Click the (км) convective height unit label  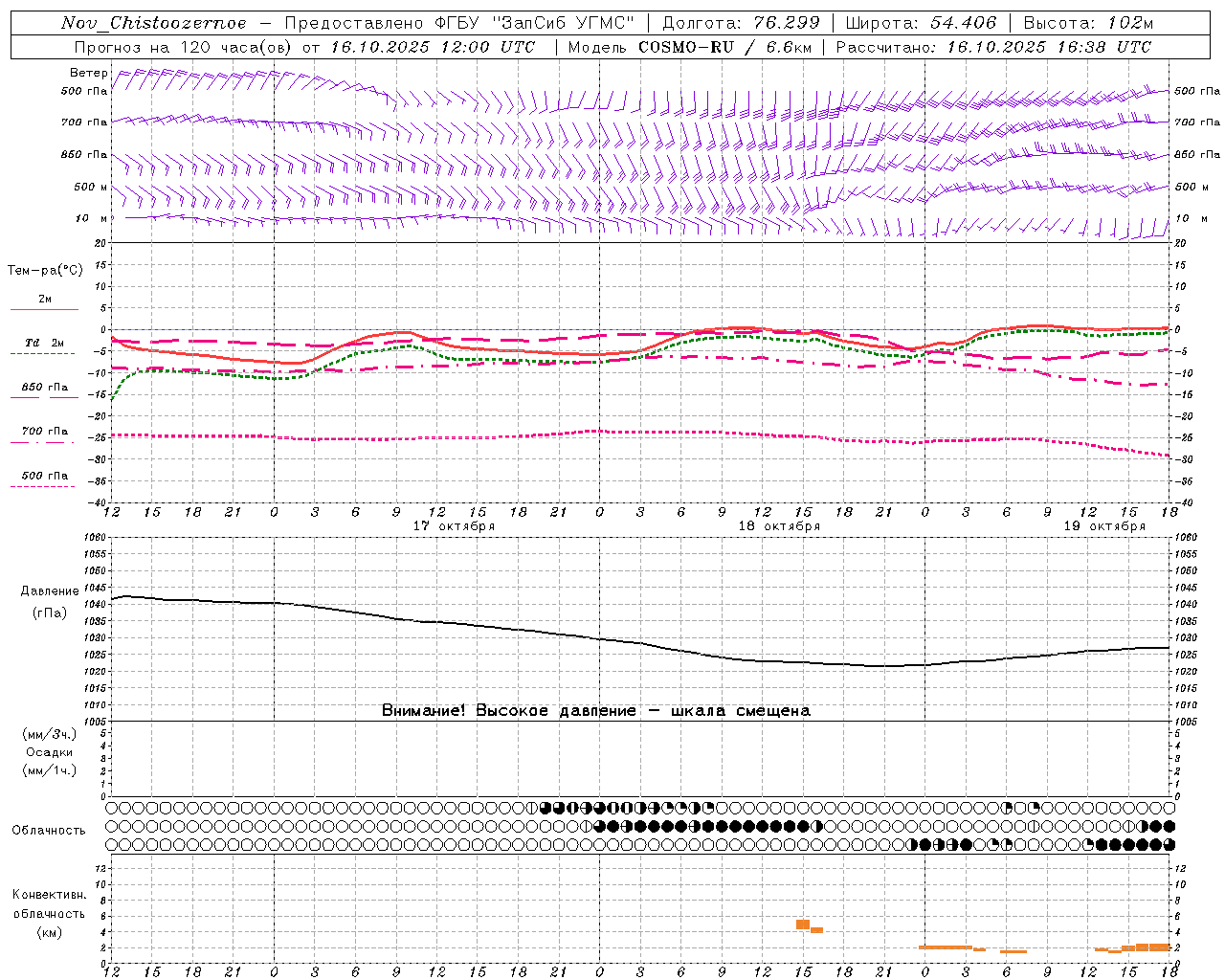[x=50, y=932]
